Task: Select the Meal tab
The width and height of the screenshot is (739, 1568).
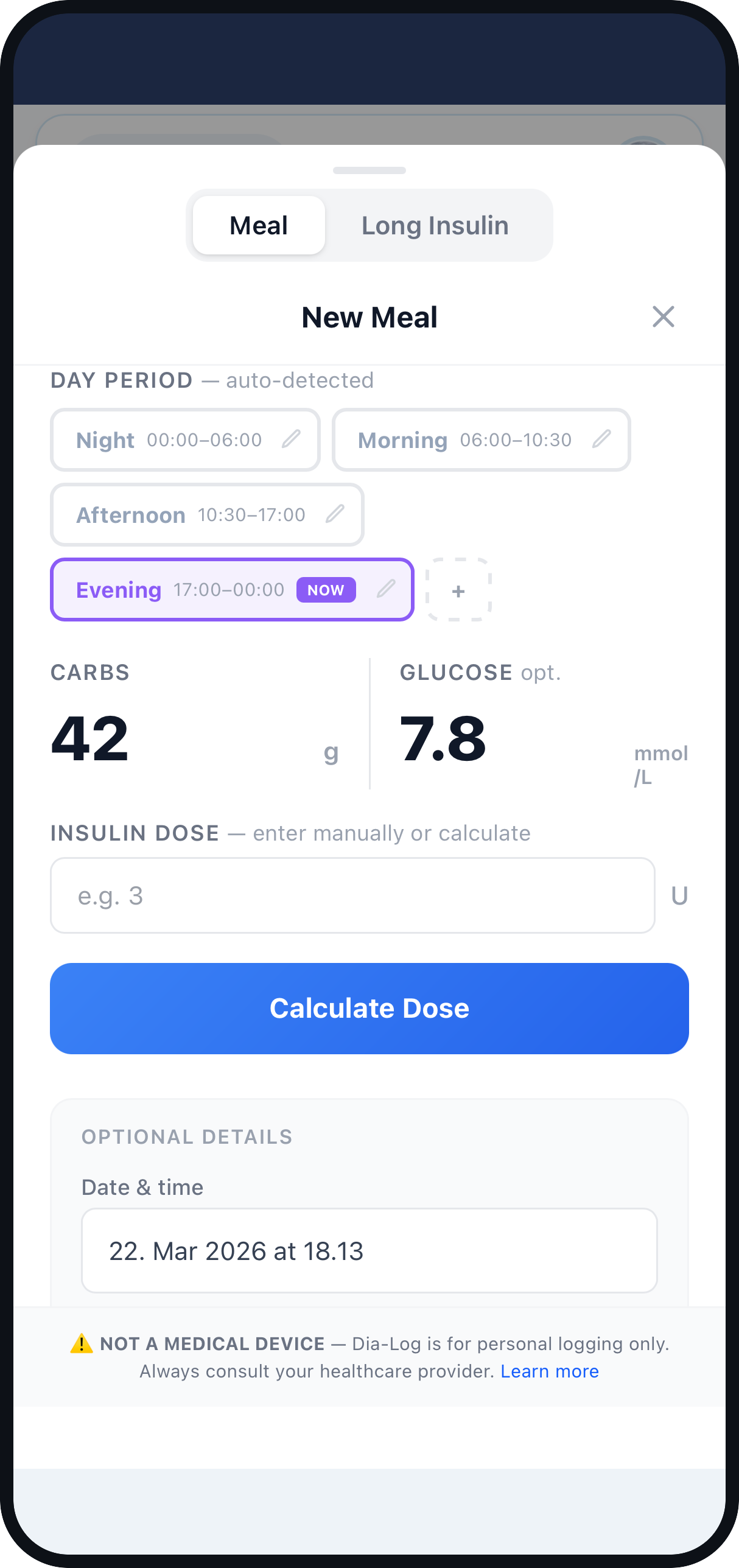Action: tap(258, 225)
